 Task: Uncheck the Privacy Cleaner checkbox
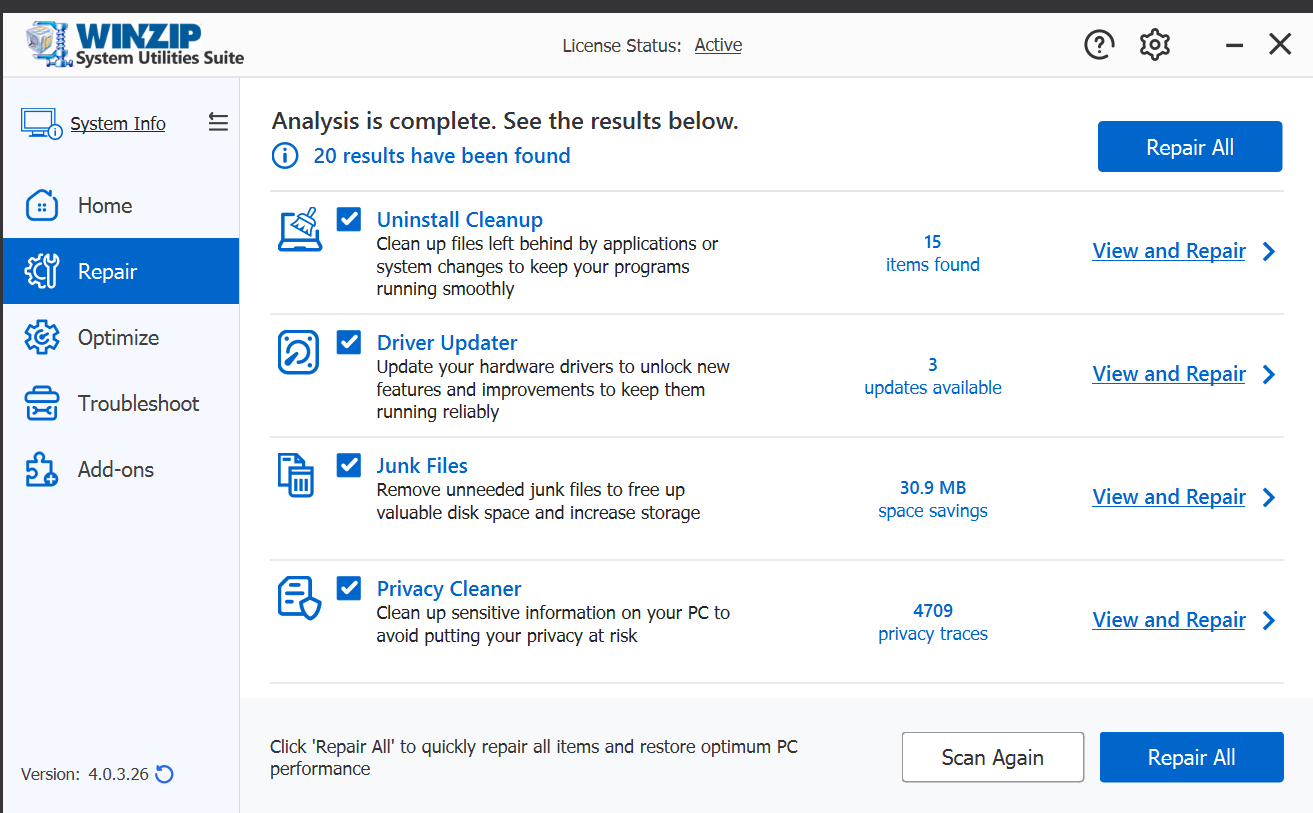click(x=349, y=588)
